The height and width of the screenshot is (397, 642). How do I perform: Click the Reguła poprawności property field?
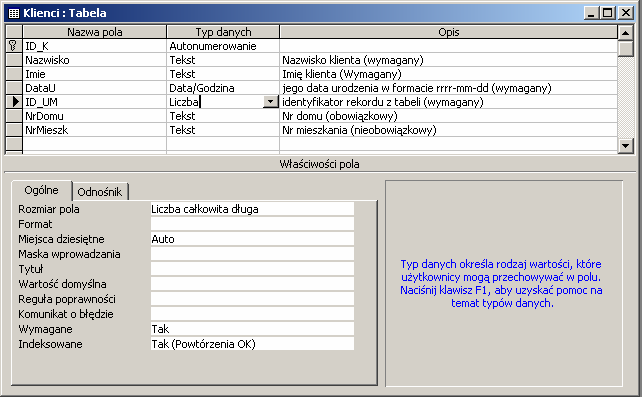click(x=252, y=299)
